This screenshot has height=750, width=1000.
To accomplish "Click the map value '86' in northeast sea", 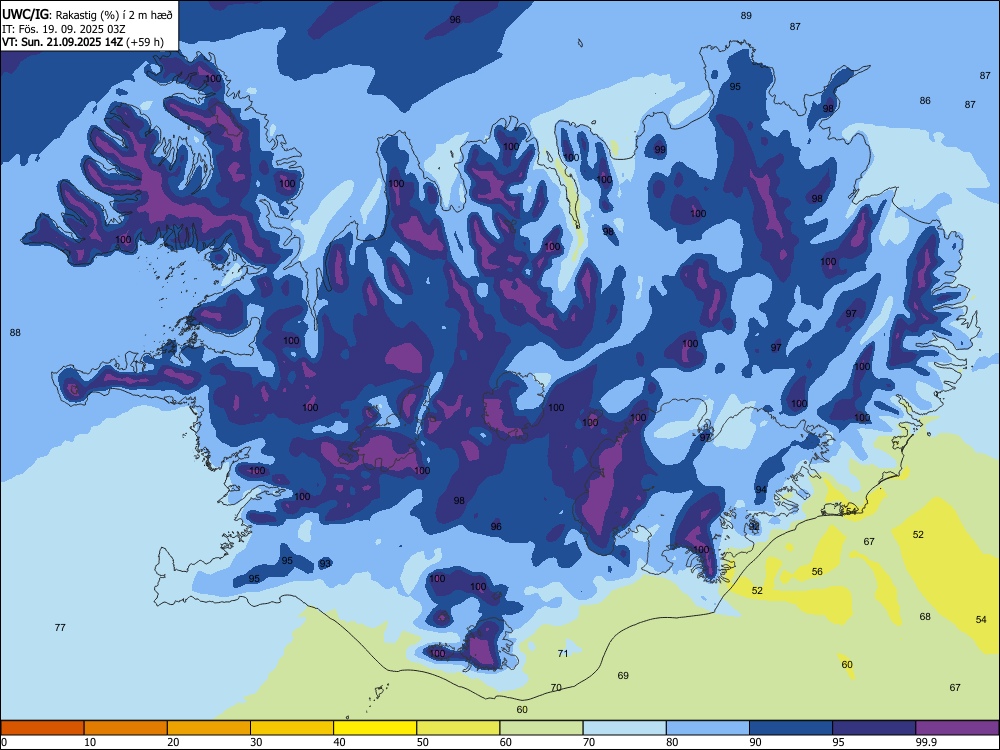I will (925, 101).
